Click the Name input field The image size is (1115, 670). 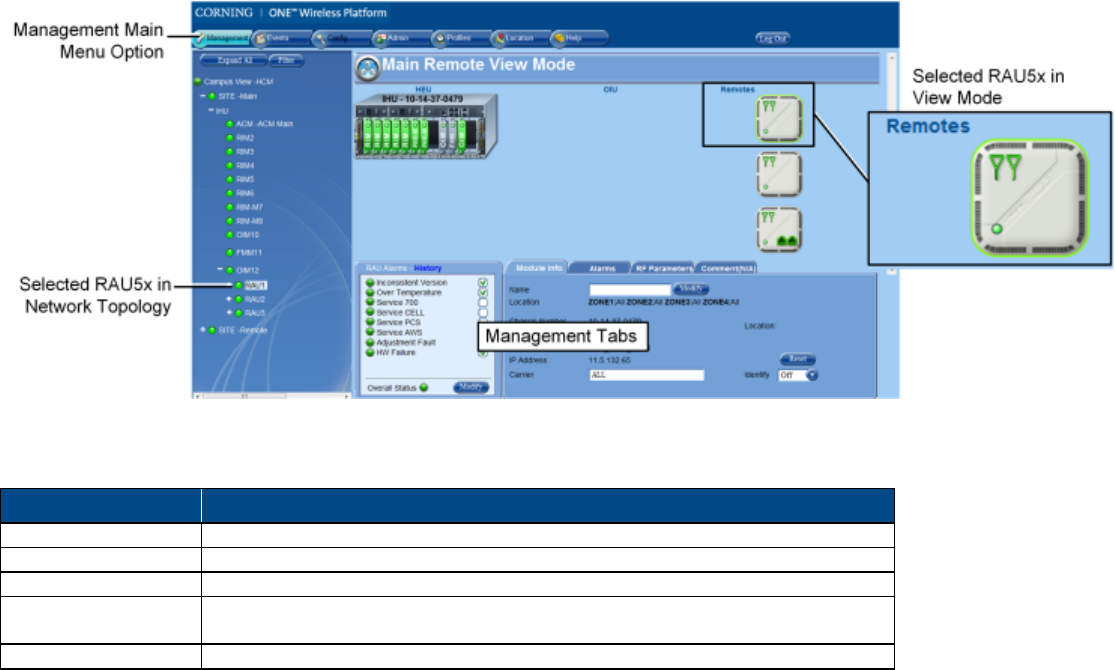click(x=630, y=289)
